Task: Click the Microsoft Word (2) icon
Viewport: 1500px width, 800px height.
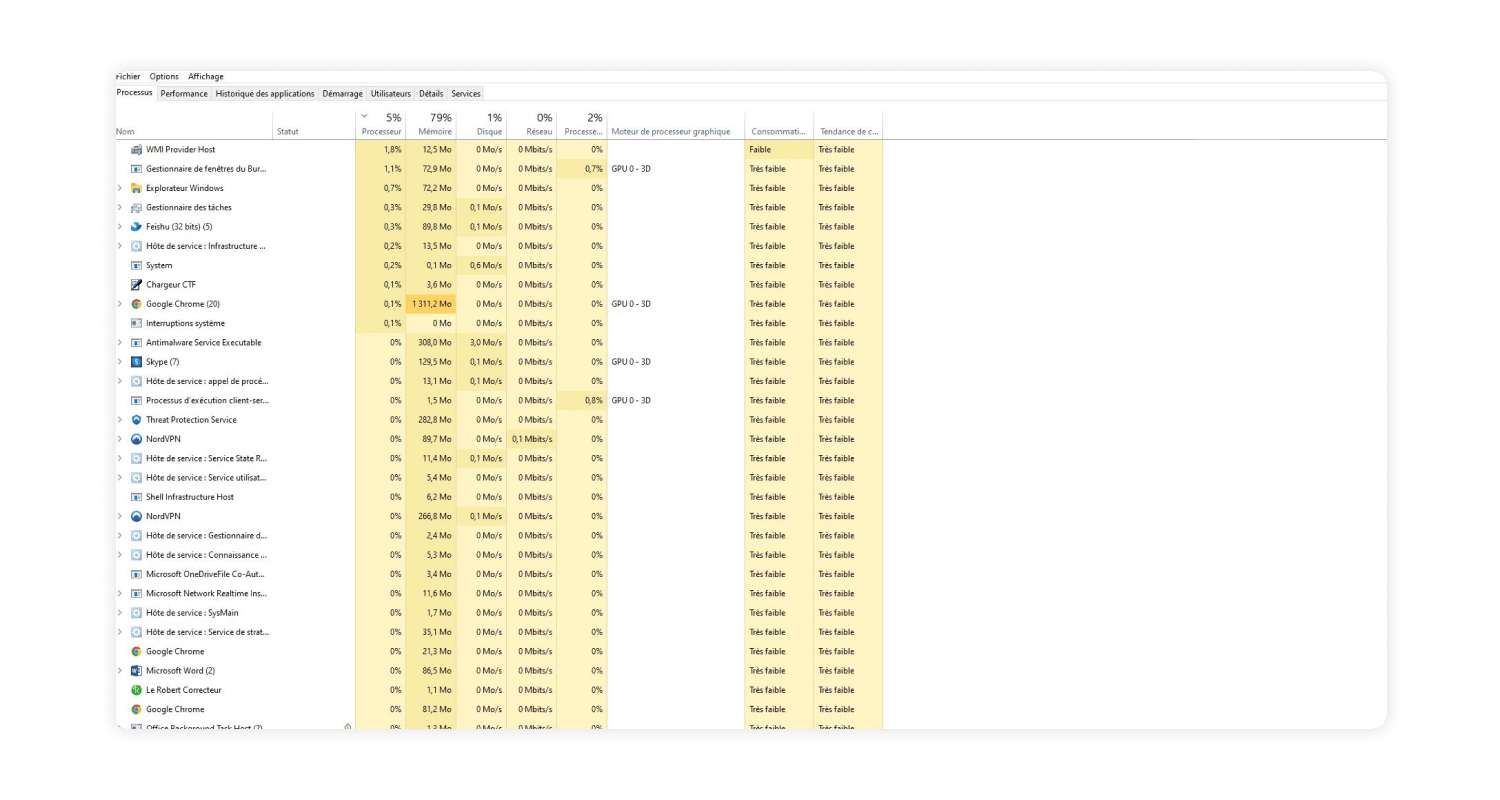Action: [x=136, y=671]
